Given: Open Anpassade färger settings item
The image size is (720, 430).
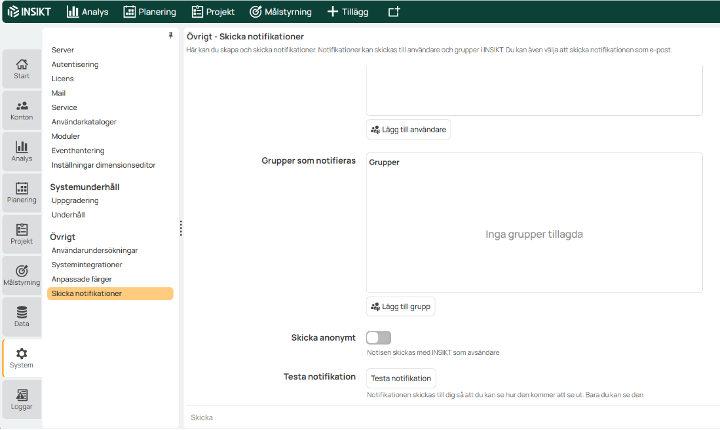Looking at the screenshot, I should click(x=82, y=279).
